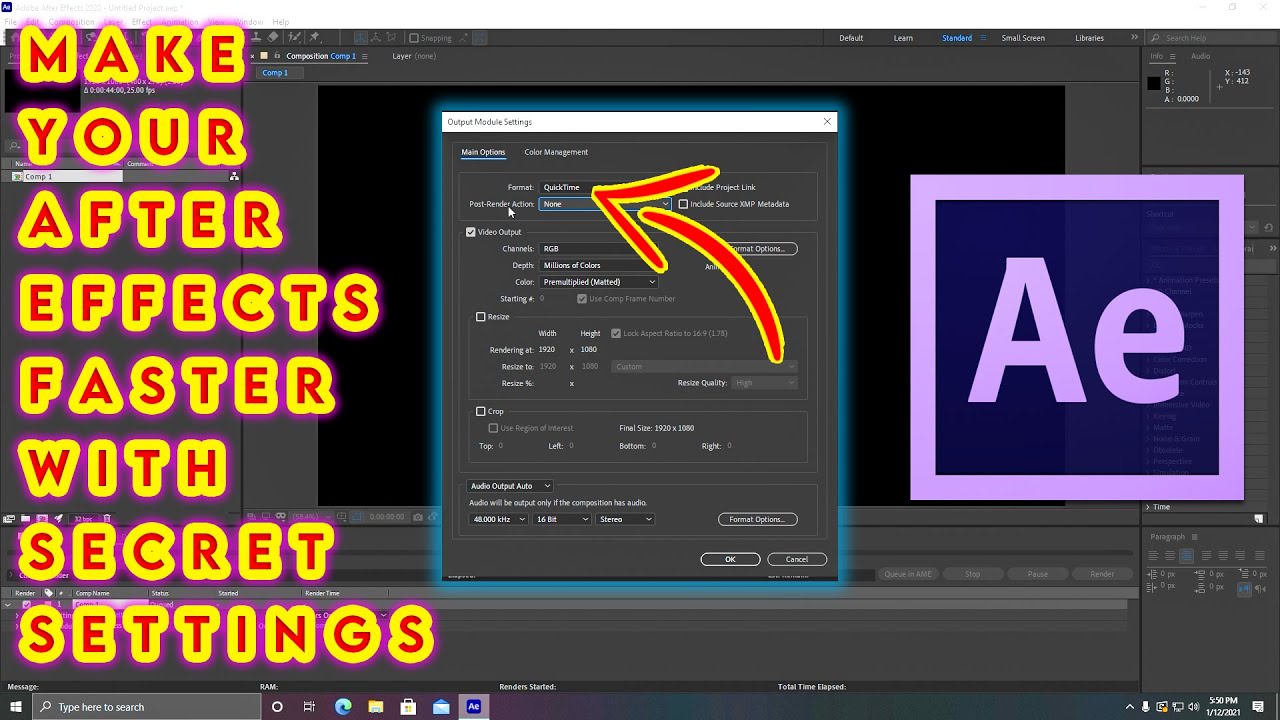Open the Standard workspace menu icon
The width and height of the screenshot is (1280, 720).
coord(983,38)
